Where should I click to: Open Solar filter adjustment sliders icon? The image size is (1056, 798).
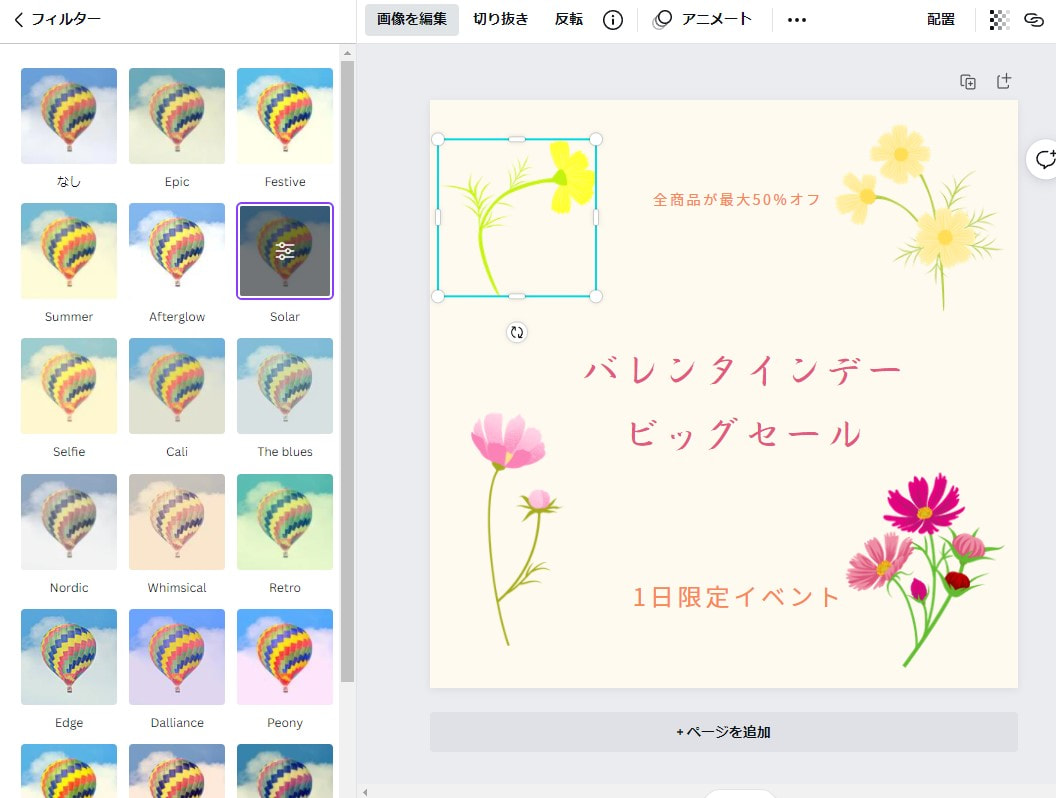(285, 251)
